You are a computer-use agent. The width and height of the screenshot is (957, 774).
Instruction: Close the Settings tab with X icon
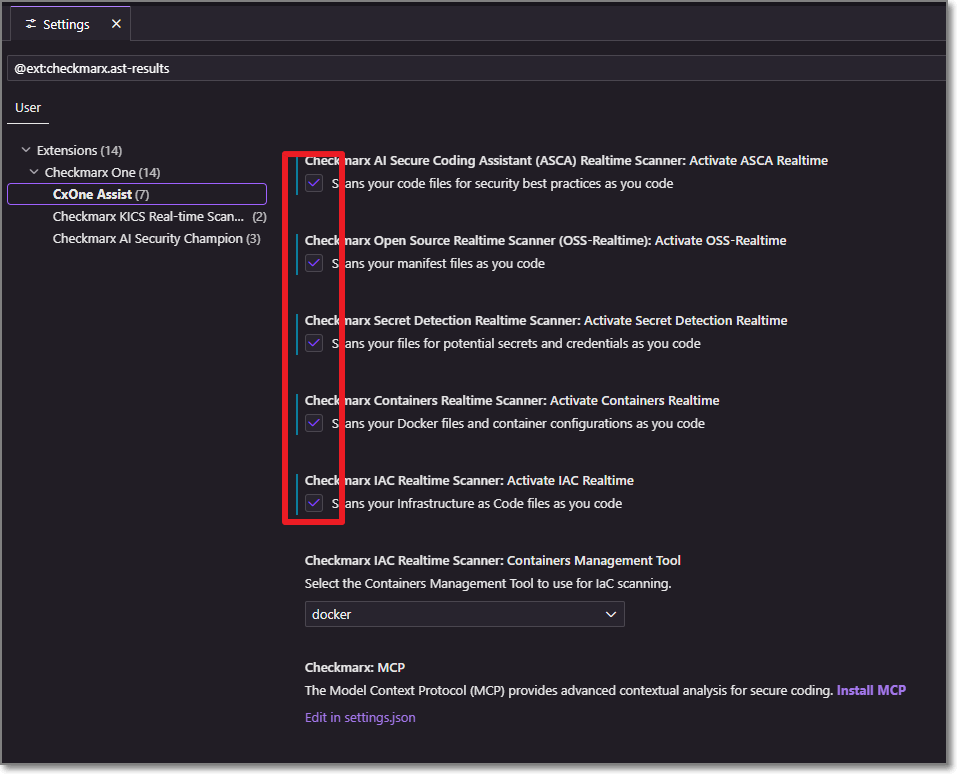tap(116, 24)
